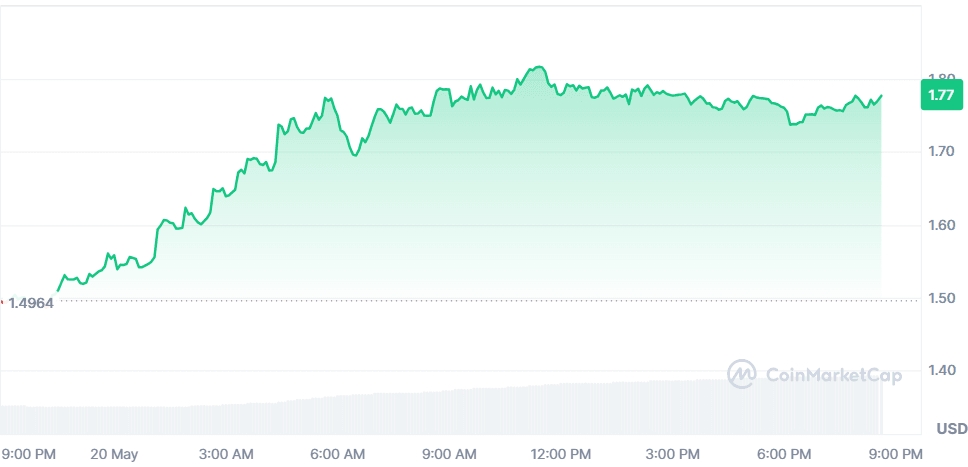This screenshot has width=968, height=467.
Task: Click the green 1.77 current price tag
Action: (939, 95)
